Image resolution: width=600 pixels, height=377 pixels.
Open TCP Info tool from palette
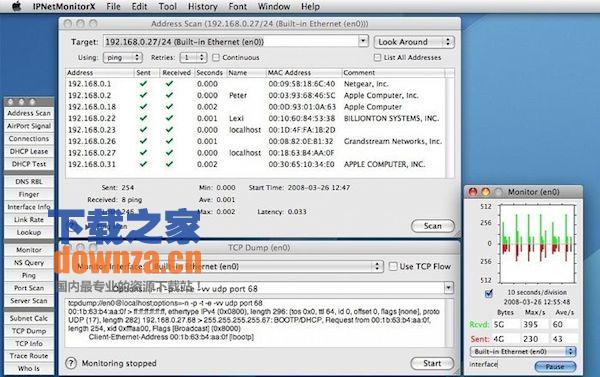click(29, 343)
